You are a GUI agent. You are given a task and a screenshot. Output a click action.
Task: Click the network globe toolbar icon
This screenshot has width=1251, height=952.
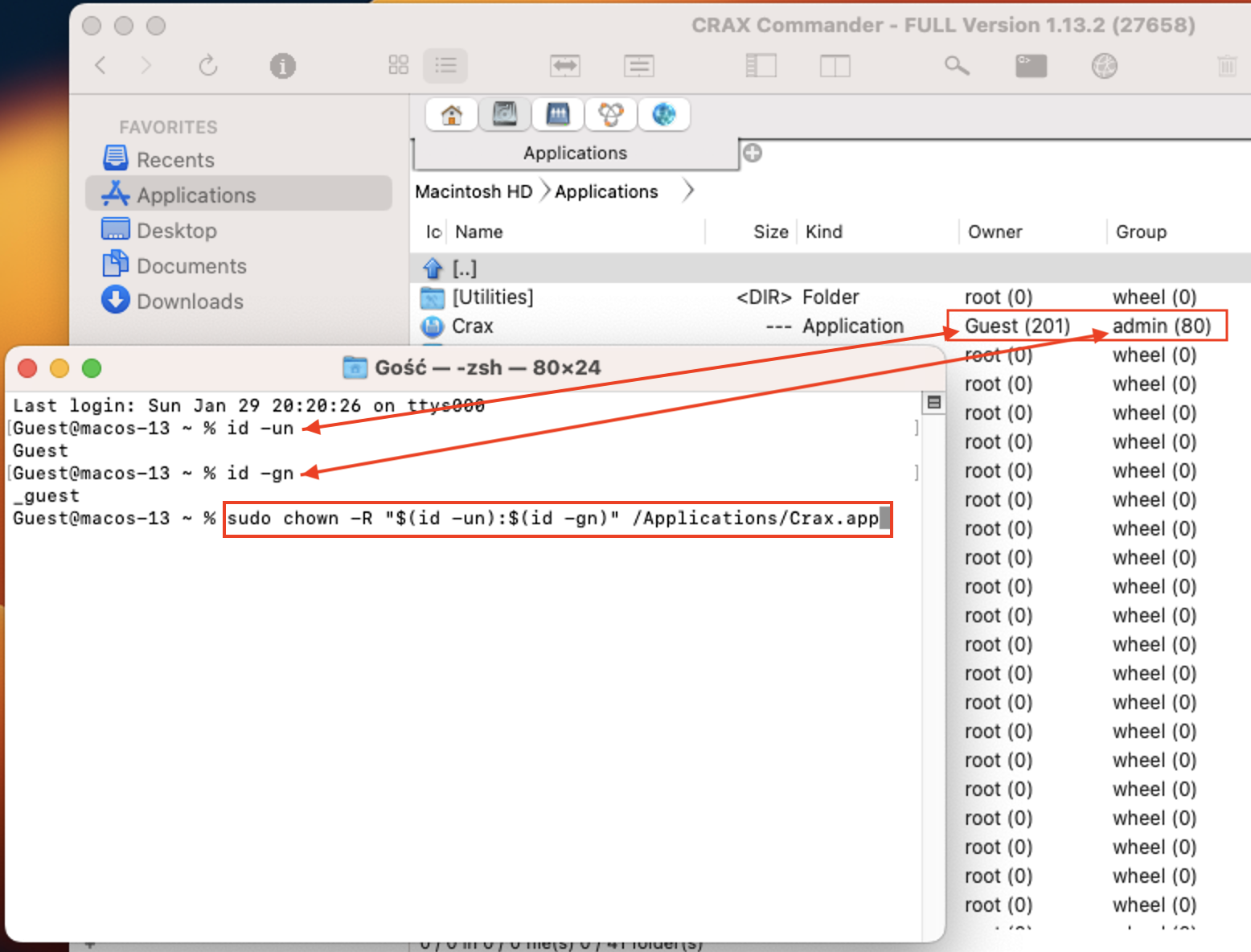tap(1104, 66)
